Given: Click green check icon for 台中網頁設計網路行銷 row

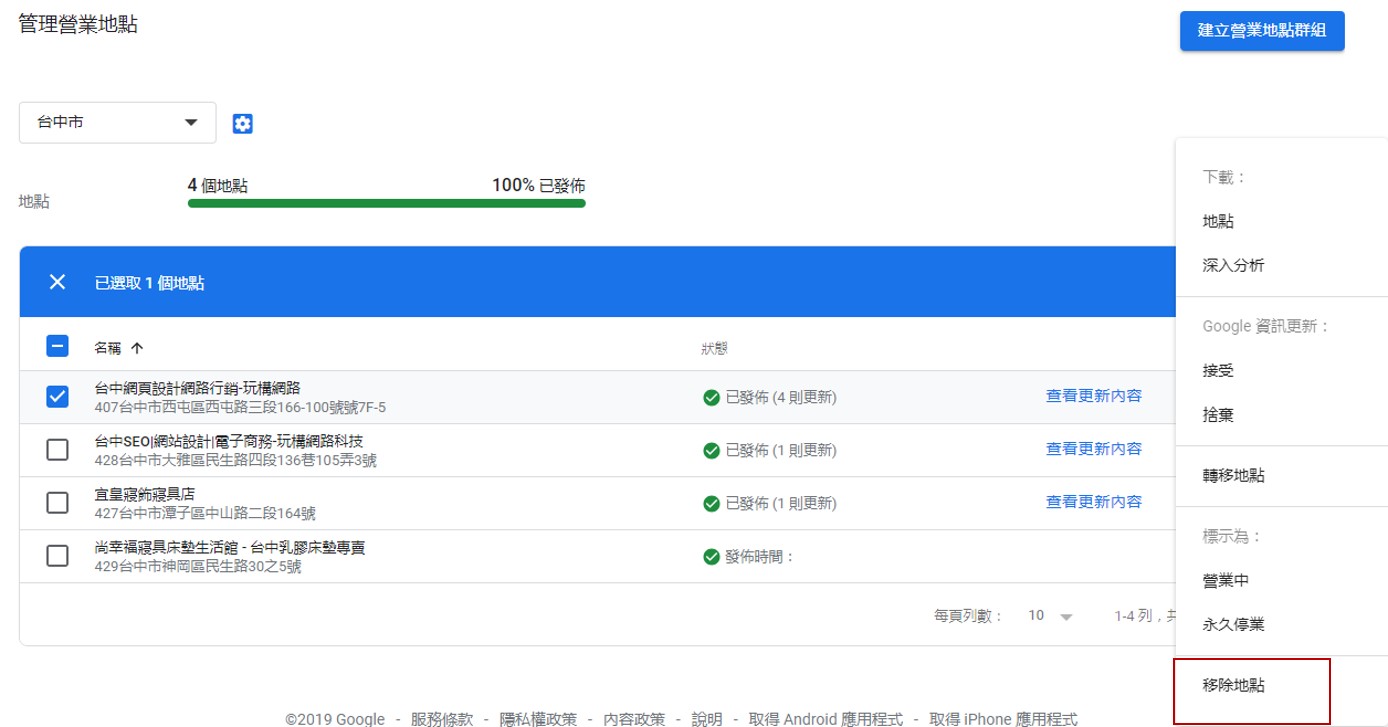Looking at the screenshot, I should [x=711, y=397].
